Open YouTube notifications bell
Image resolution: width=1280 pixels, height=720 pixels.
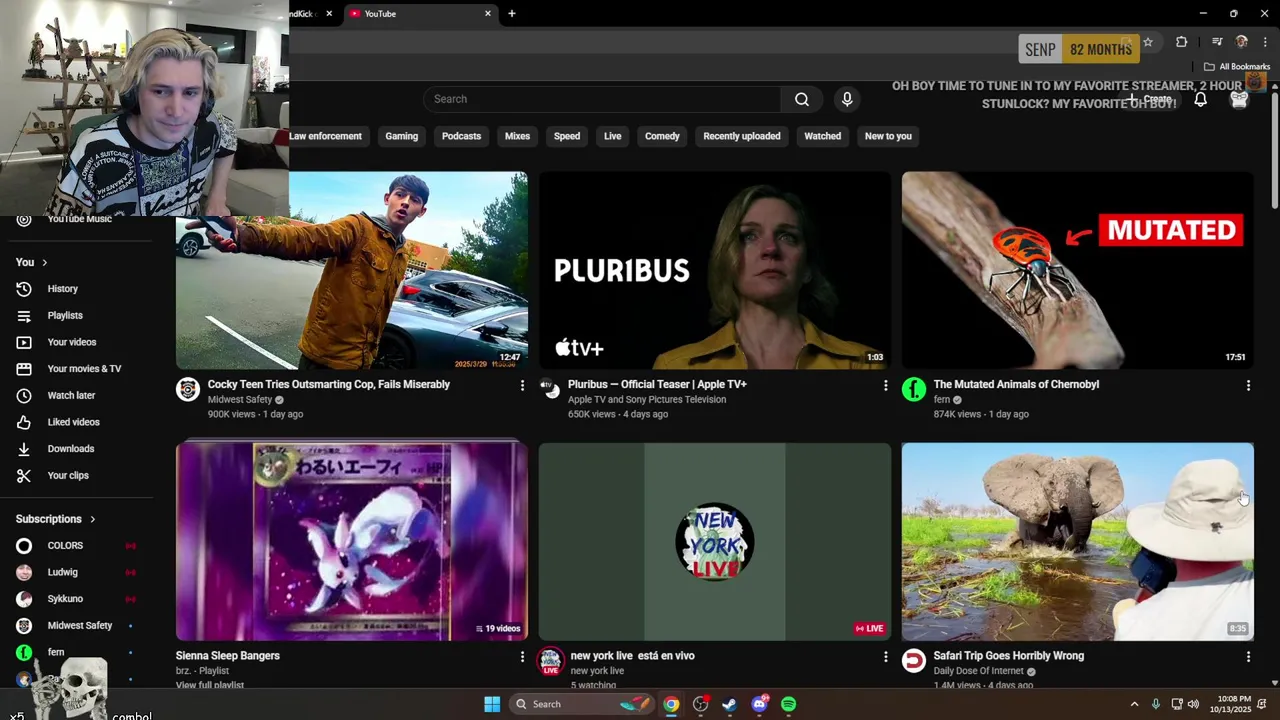tap(1200, 99)
